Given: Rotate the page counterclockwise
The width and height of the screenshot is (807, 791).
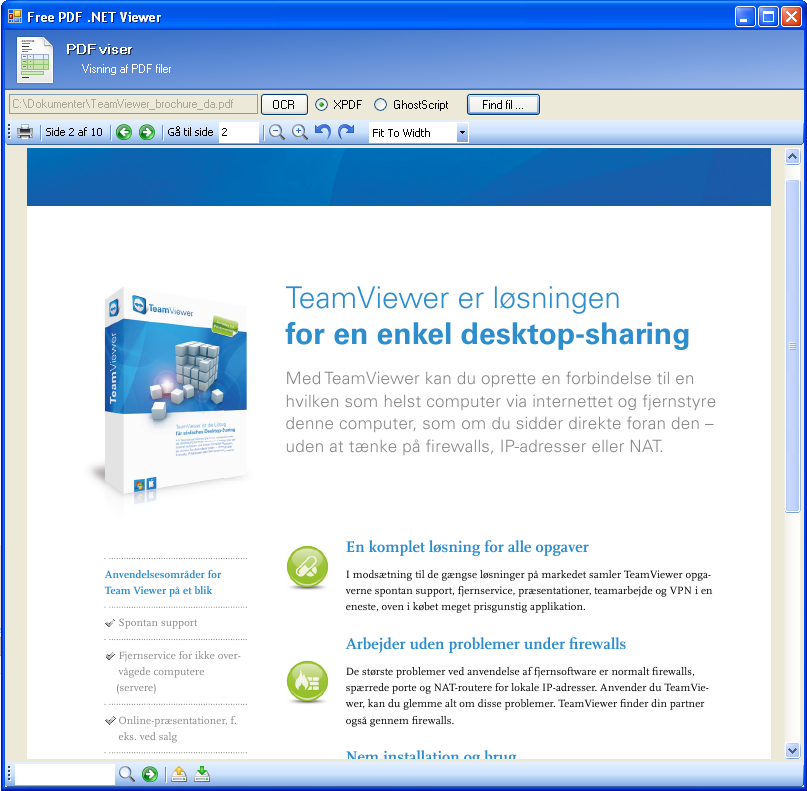Looking at the screenshot, I should [323, 132].
